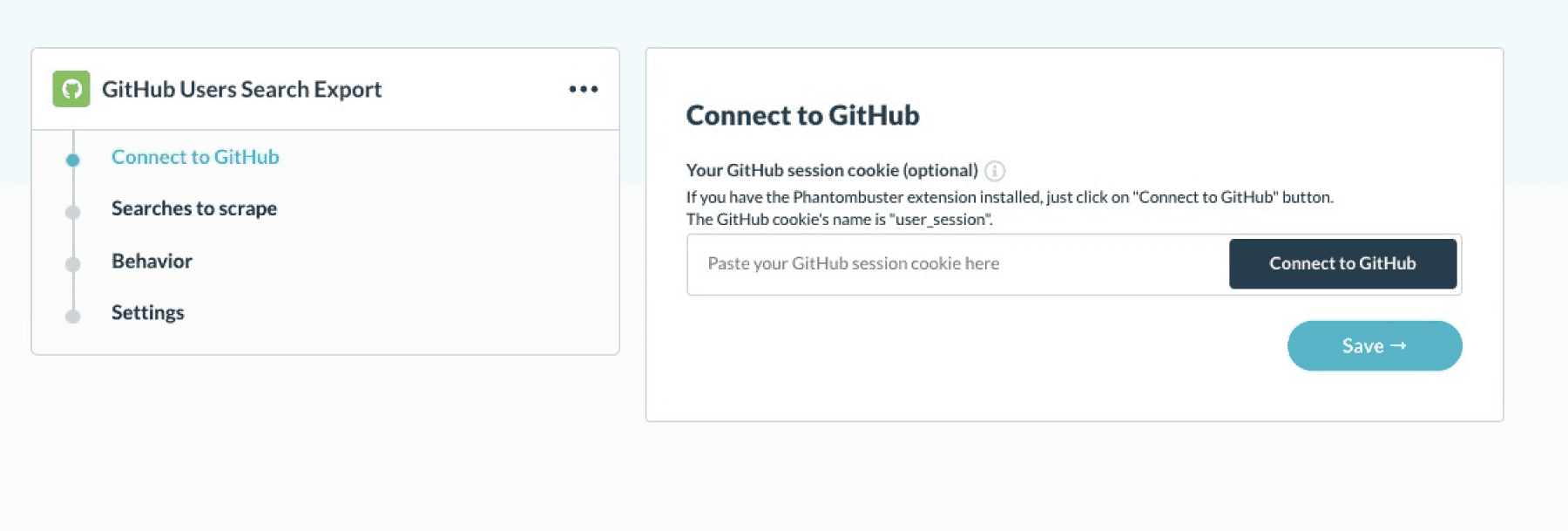Select the Connect to GitHub step

[195, 157]
